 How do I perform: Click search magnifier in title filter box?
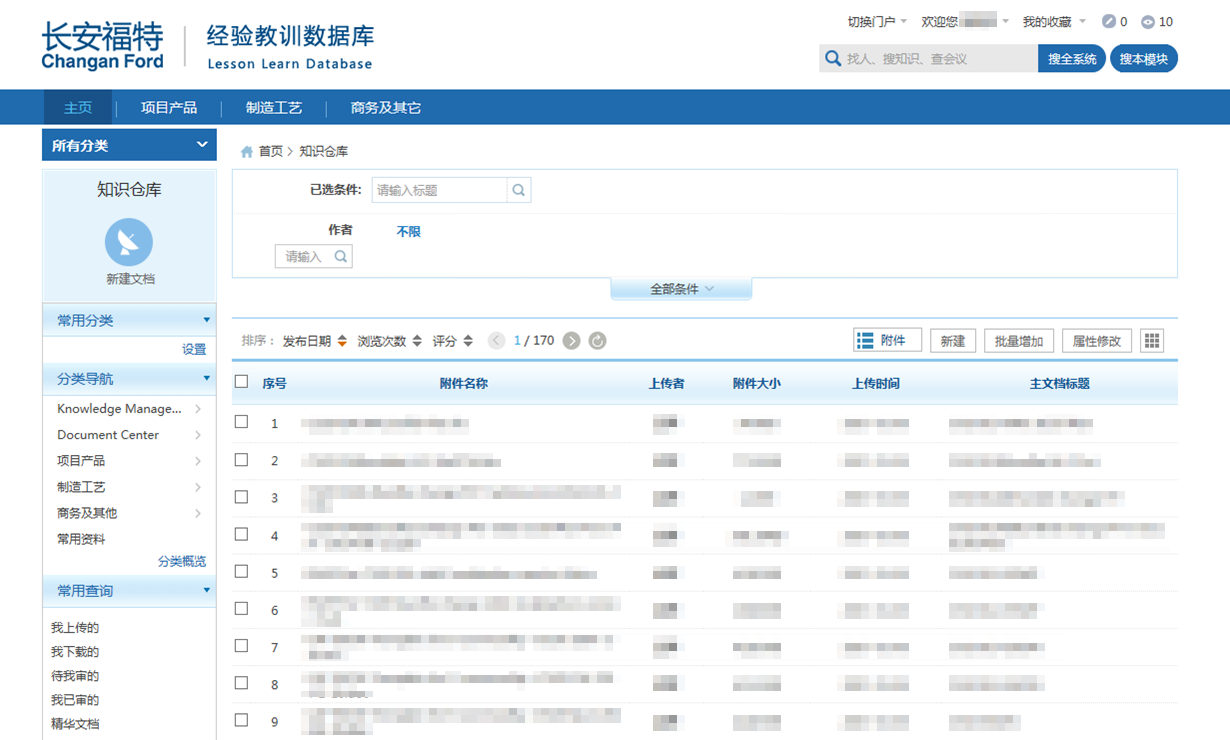pyautogui.click(x=518, y=190)
